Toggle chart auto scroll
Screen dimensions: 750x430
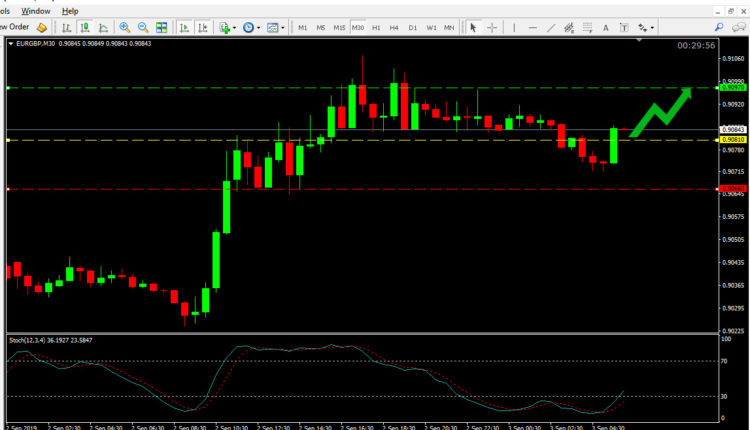pos(184,28)
